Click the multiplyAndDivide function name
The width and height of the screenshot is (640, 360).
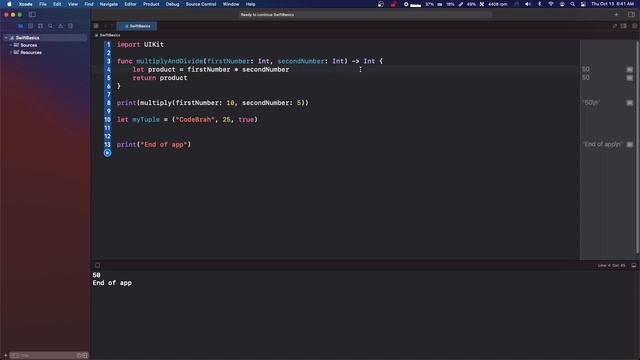tap(170, 61)
